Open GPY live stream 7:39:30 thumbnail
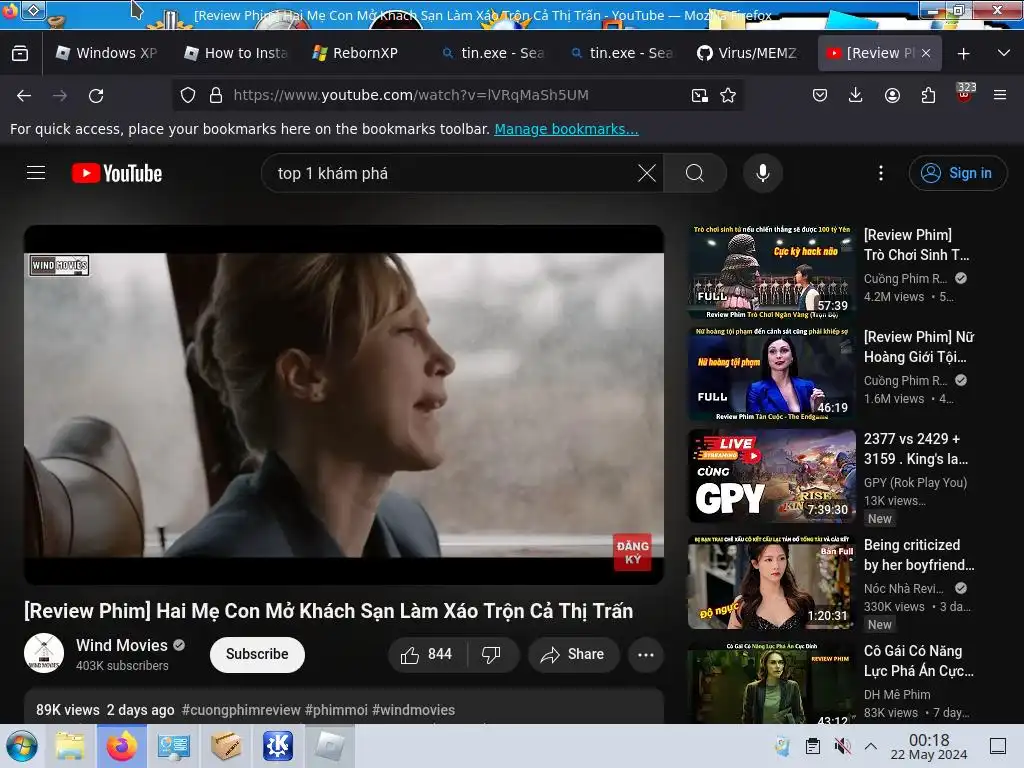This screenshot has height=768, width=1024. coord(771,476)
